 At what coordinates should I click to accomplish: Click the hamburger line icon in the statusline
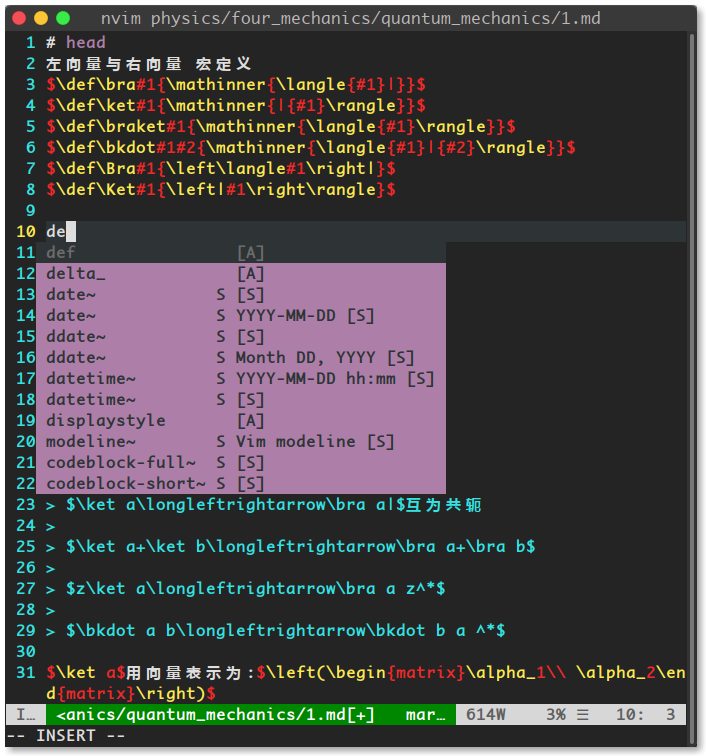pos(583,715)
